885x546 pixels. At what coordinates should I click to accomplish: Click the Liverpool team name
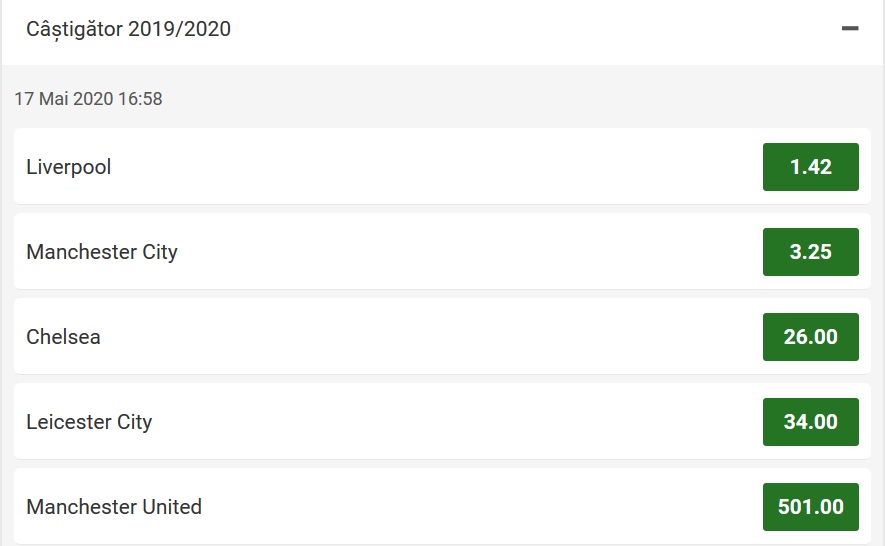point(69,167)
